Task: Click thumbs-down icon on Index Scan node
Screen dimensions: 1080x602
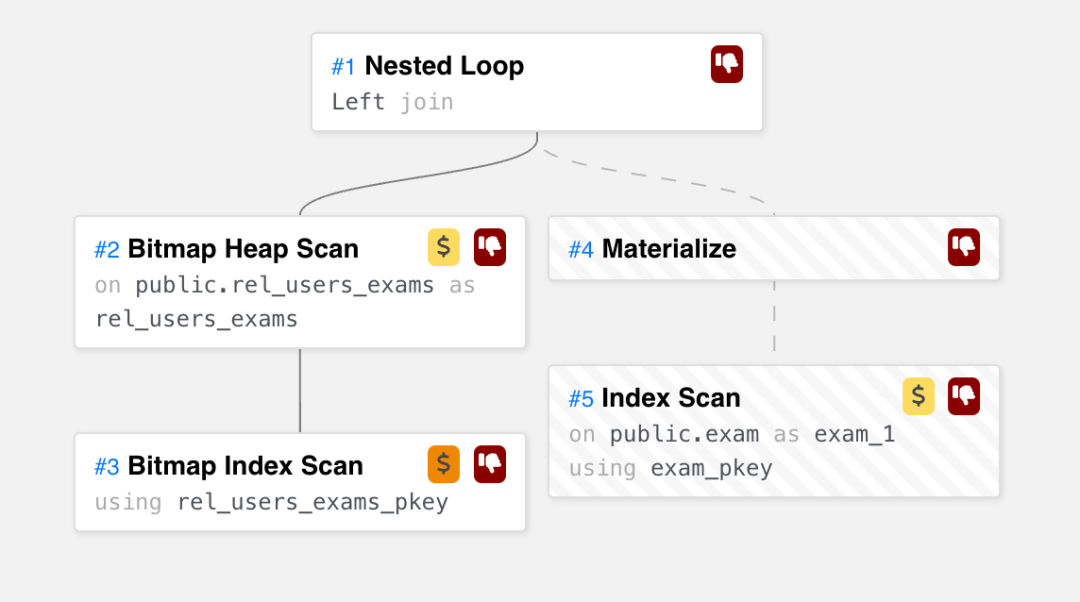Action: pos(964,396)
